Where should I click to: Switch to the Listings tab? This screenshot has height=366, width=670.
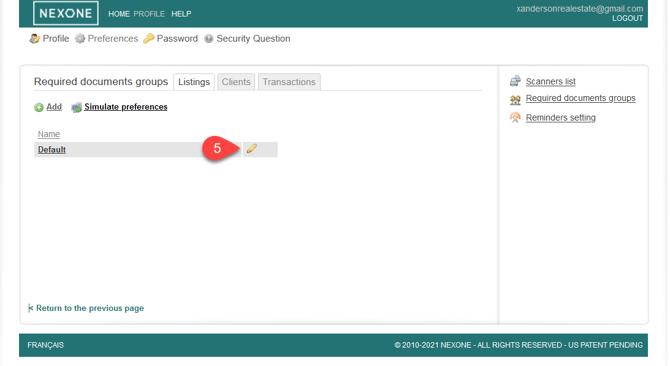point(194,82)
